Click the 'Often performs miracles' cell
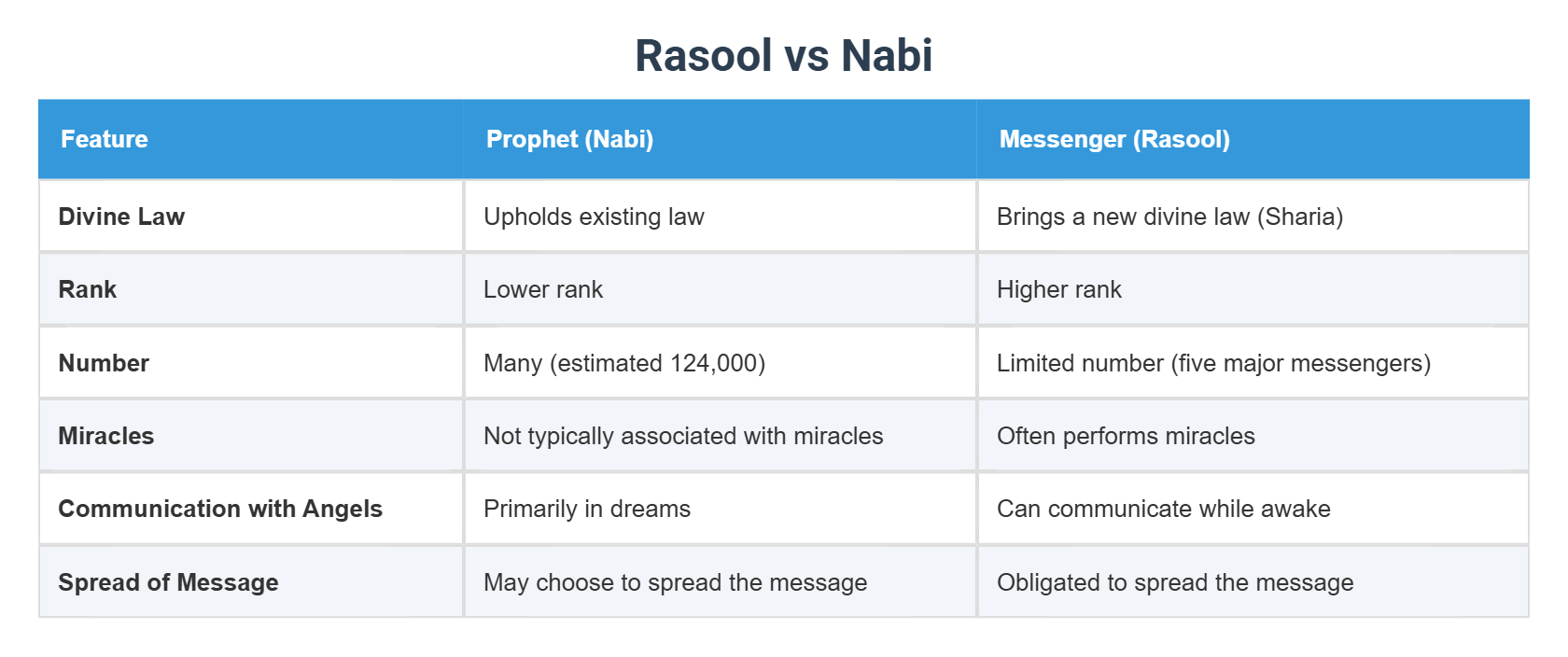 [1253, 436]
